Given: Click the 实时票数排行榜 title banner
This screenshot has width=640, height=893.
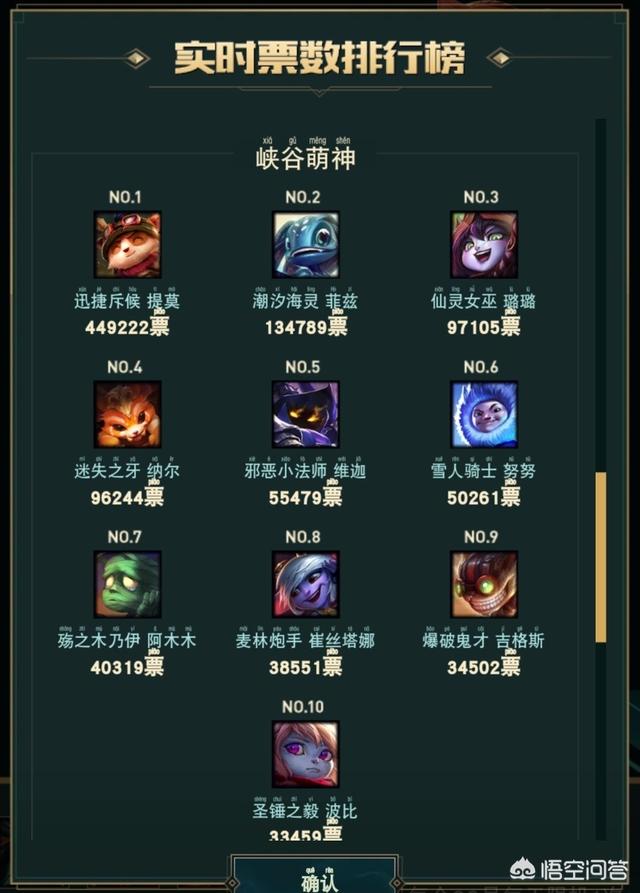Looking at the screenshot, I should point(319,58).
